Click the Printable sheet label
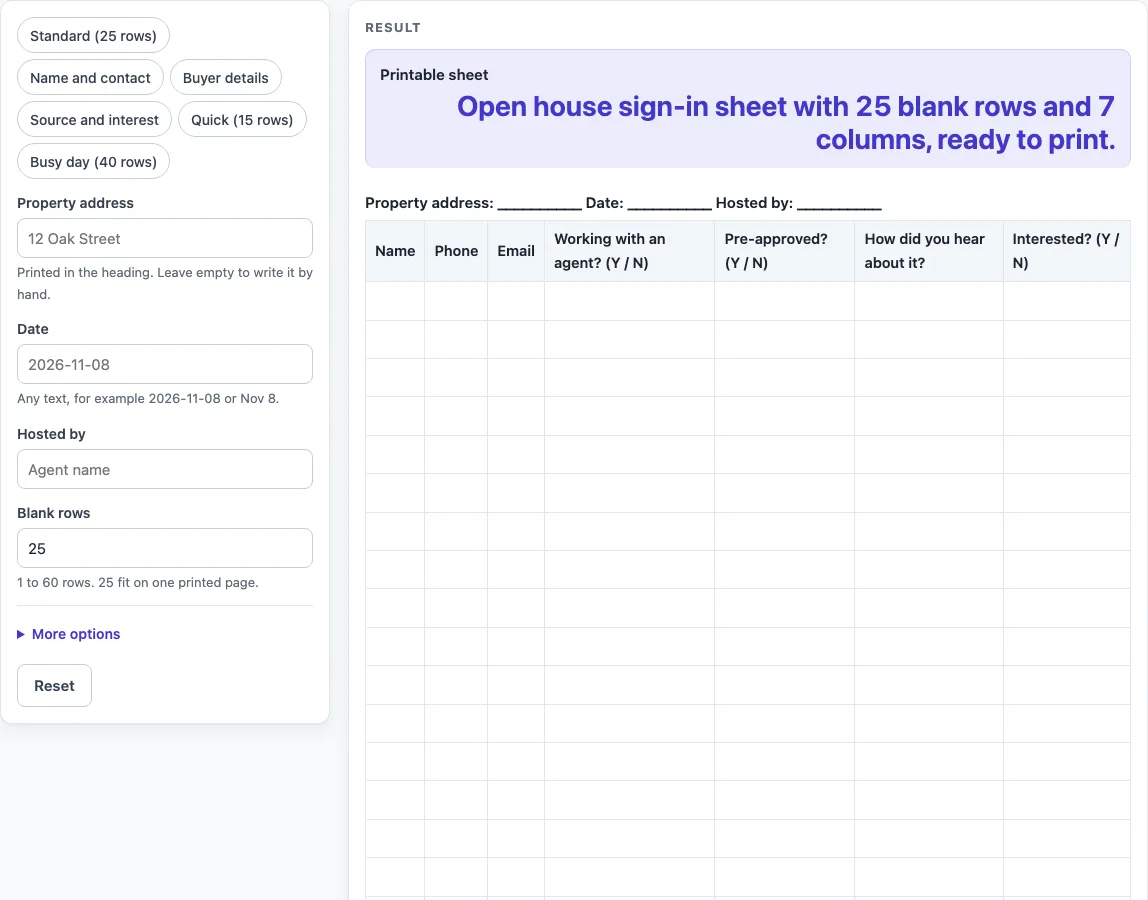Viewport: 1148px width, 900px height. point(434,75)
